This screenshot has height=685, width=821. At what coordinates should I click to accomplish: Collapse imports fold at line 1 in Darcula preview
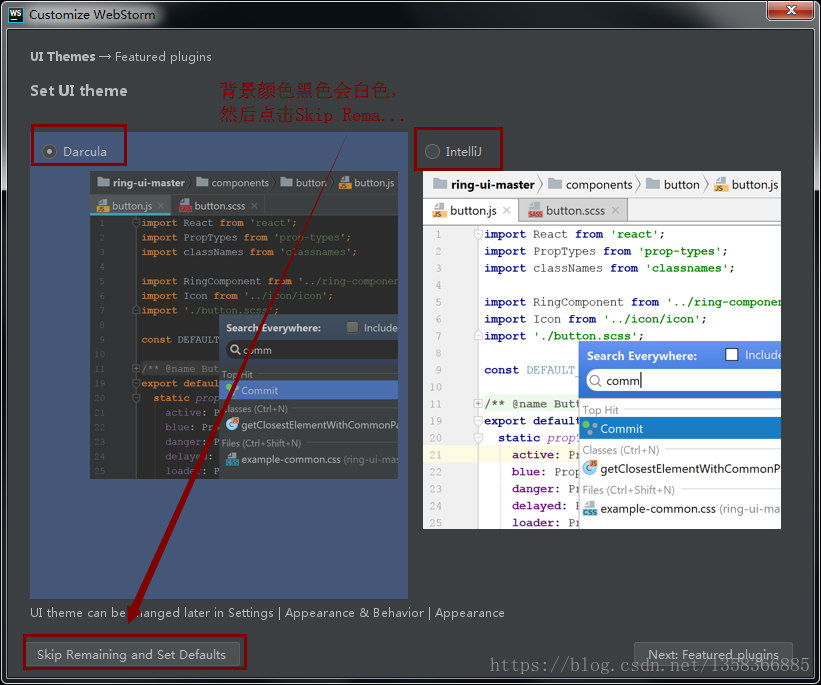coord(136,223)
